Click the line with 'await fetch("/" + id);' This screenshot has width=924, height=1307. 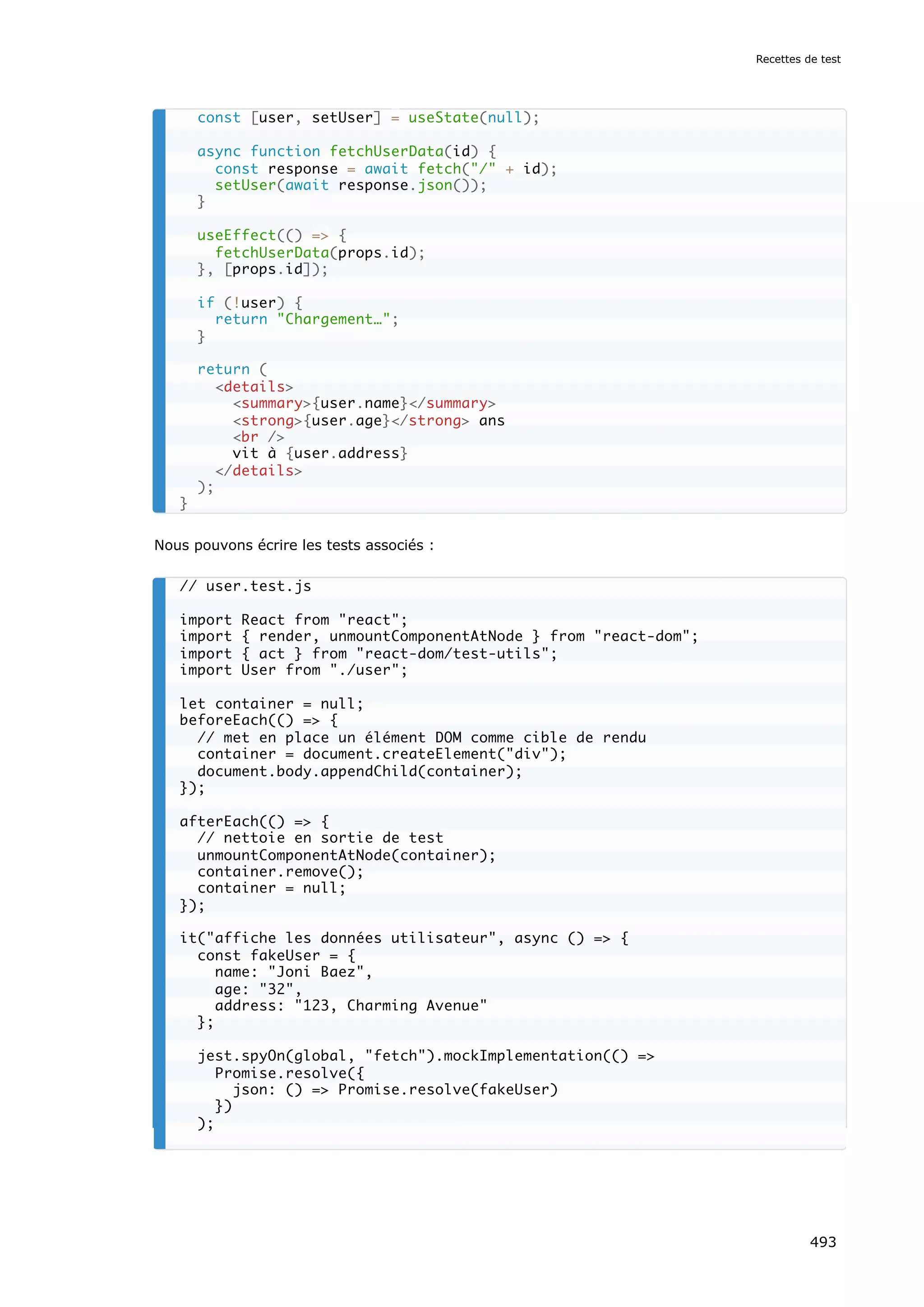pos(386,168)
